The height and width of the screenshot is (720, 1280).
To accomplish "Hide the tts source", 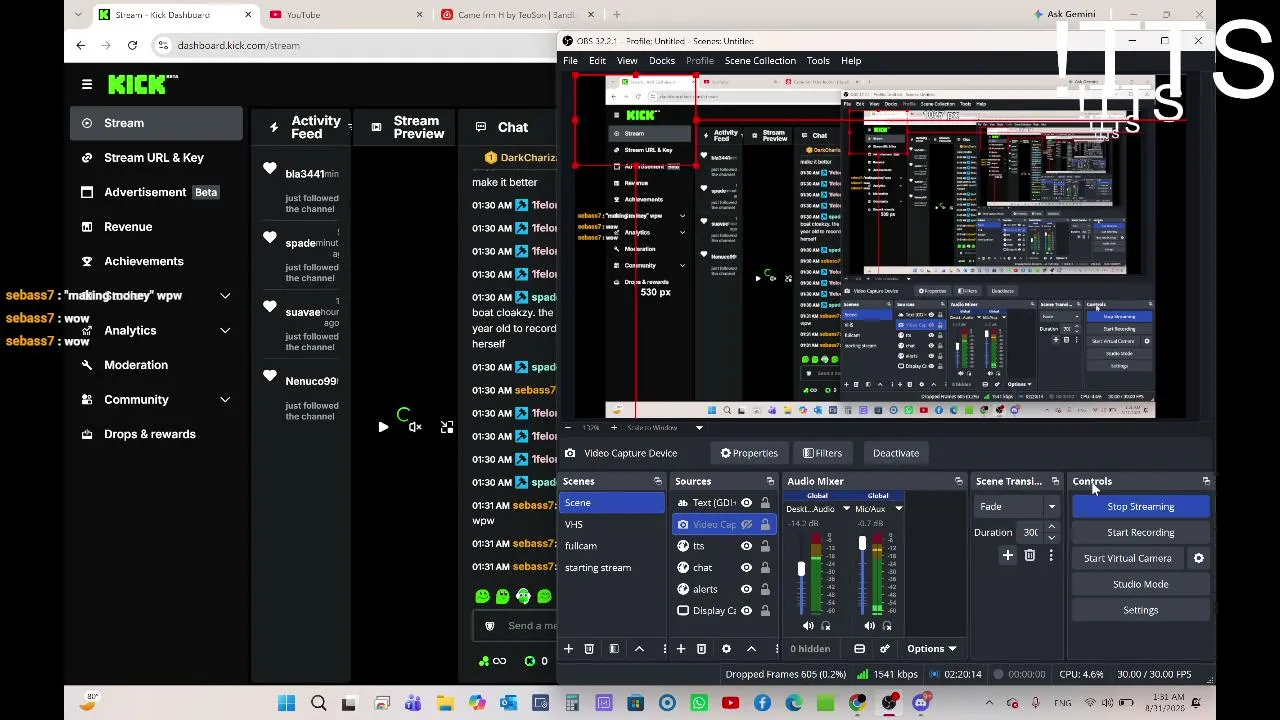I will click(x=746, y=546).
